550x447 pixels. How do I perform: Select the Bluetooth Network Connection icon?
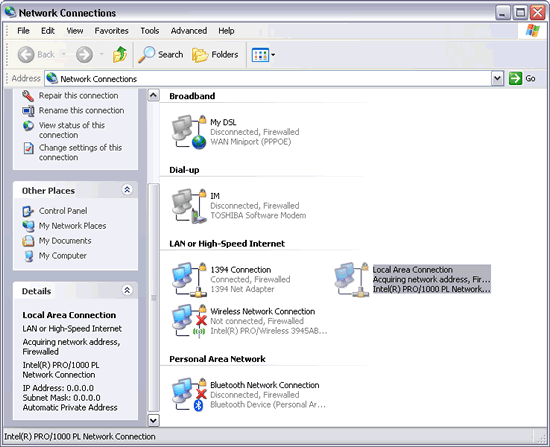(x=189, y=395)
